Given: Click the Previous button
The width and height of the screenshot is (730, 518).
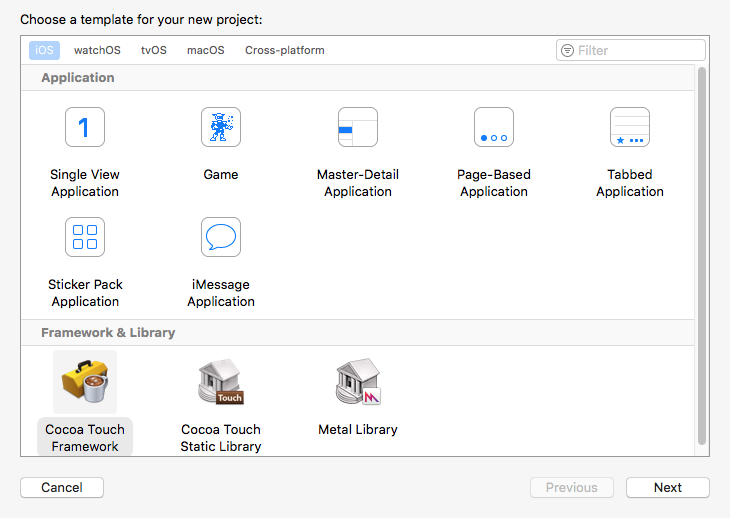Looking at the screenshot, I should tap(572, 487).
